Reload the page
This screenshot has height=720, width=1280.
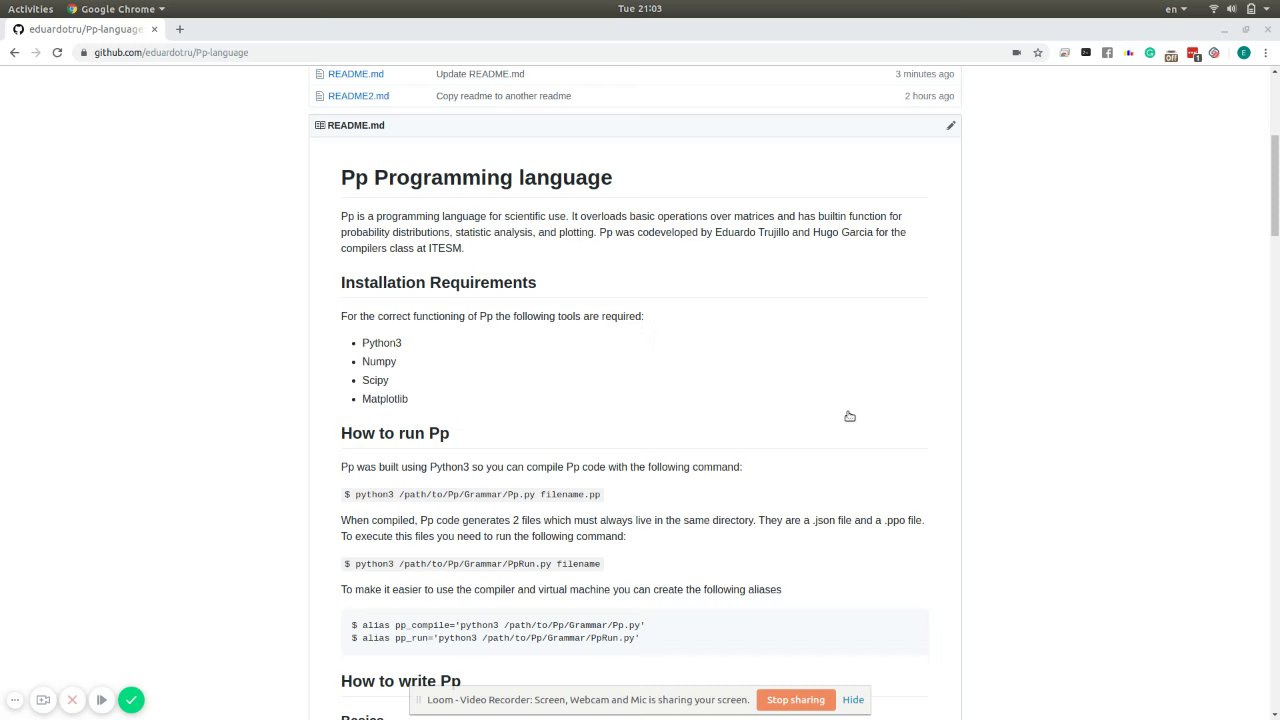click(57, 52)
